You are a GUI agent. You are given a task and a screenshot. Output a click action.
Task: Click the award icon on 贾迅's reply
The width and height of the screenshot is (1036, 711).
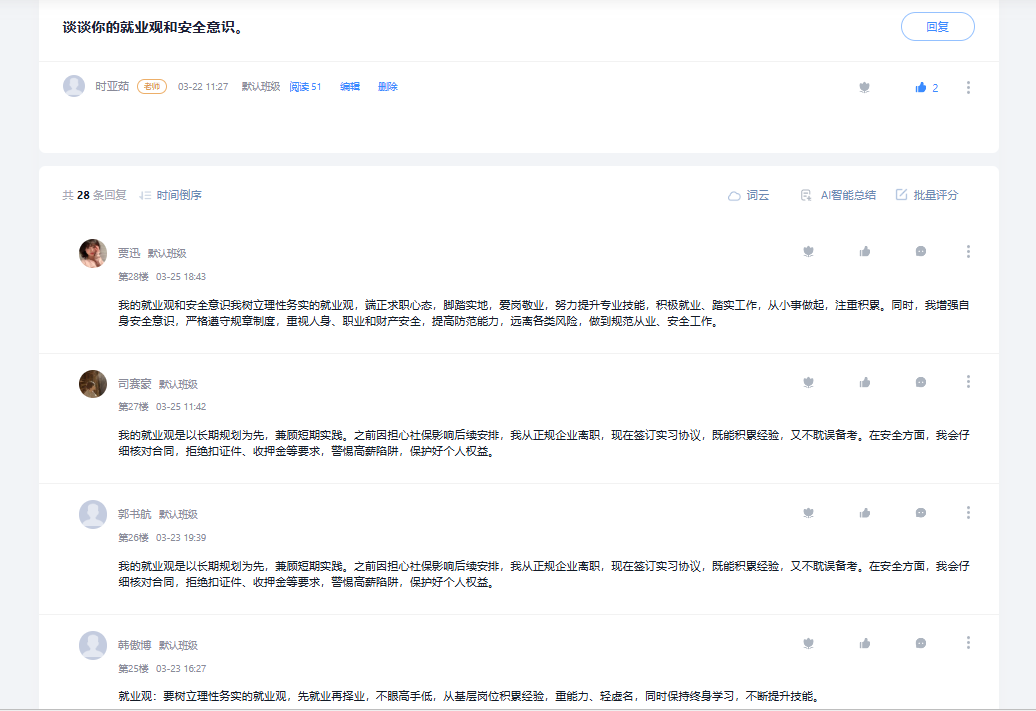point(808,251)
